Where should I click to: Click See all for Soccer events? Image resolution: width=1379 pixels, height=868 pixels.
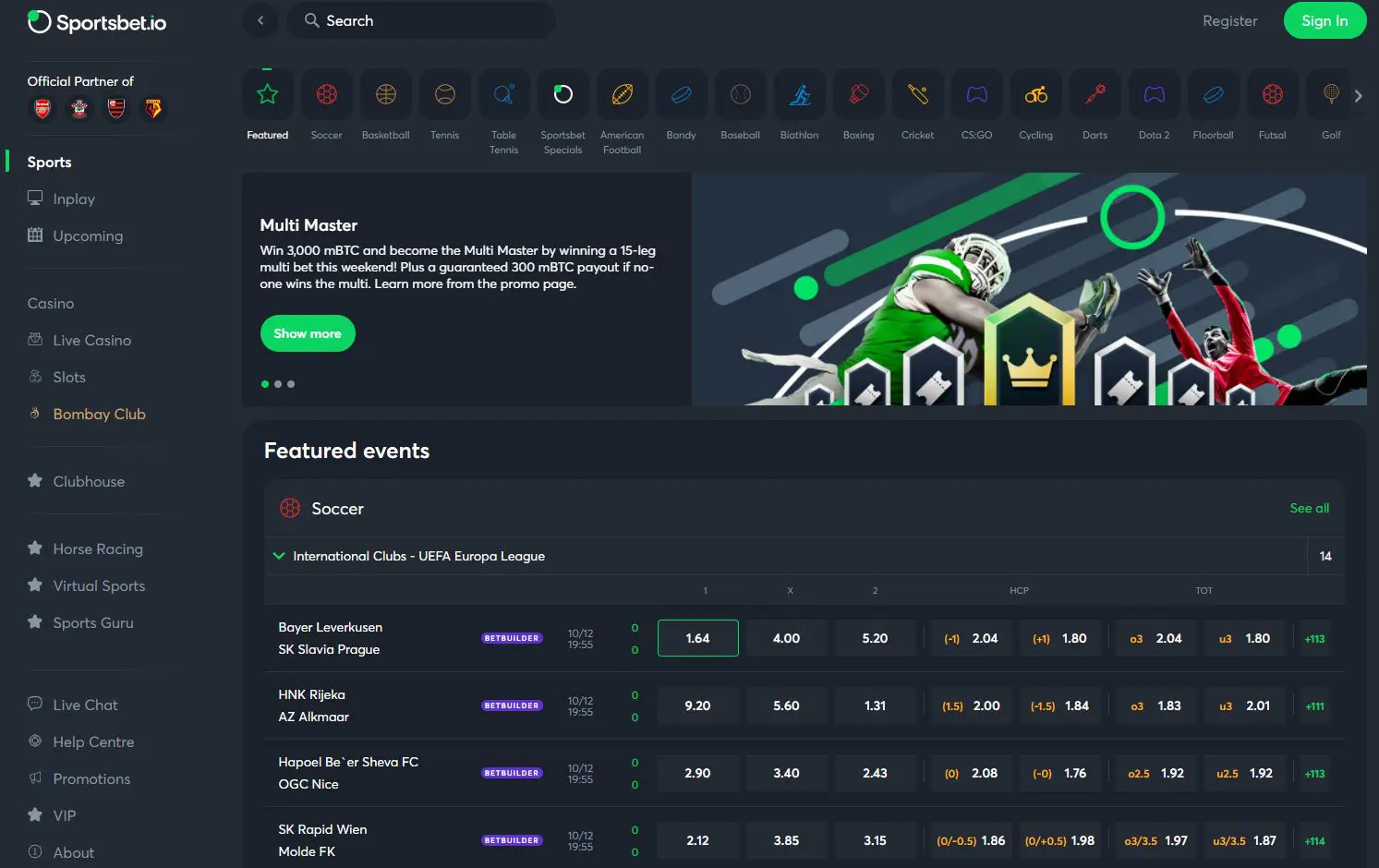(x=1310, y=508)
